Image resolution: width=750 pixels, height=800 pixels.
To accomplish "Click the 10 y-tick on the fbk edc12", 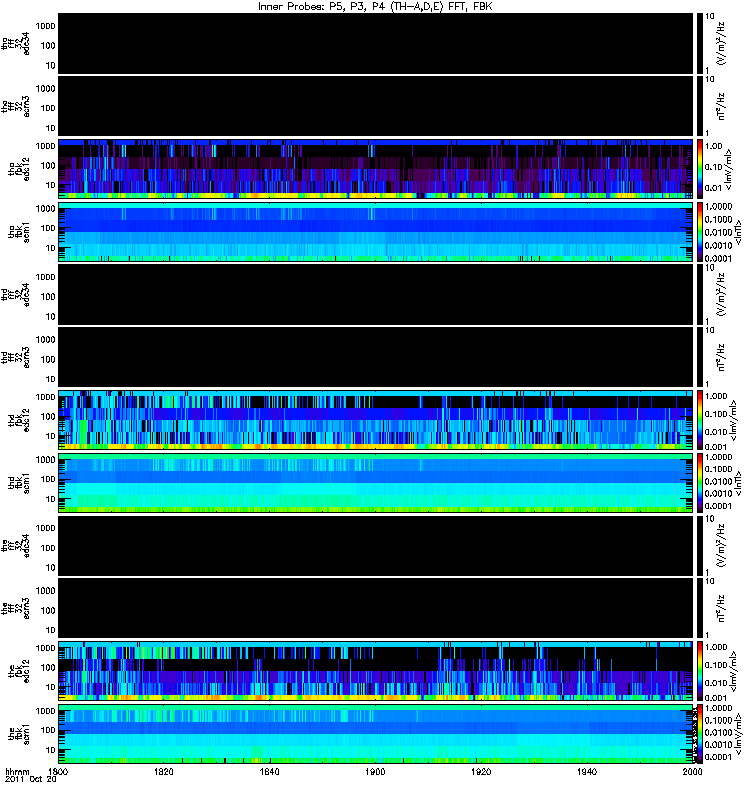I will 50,687.
